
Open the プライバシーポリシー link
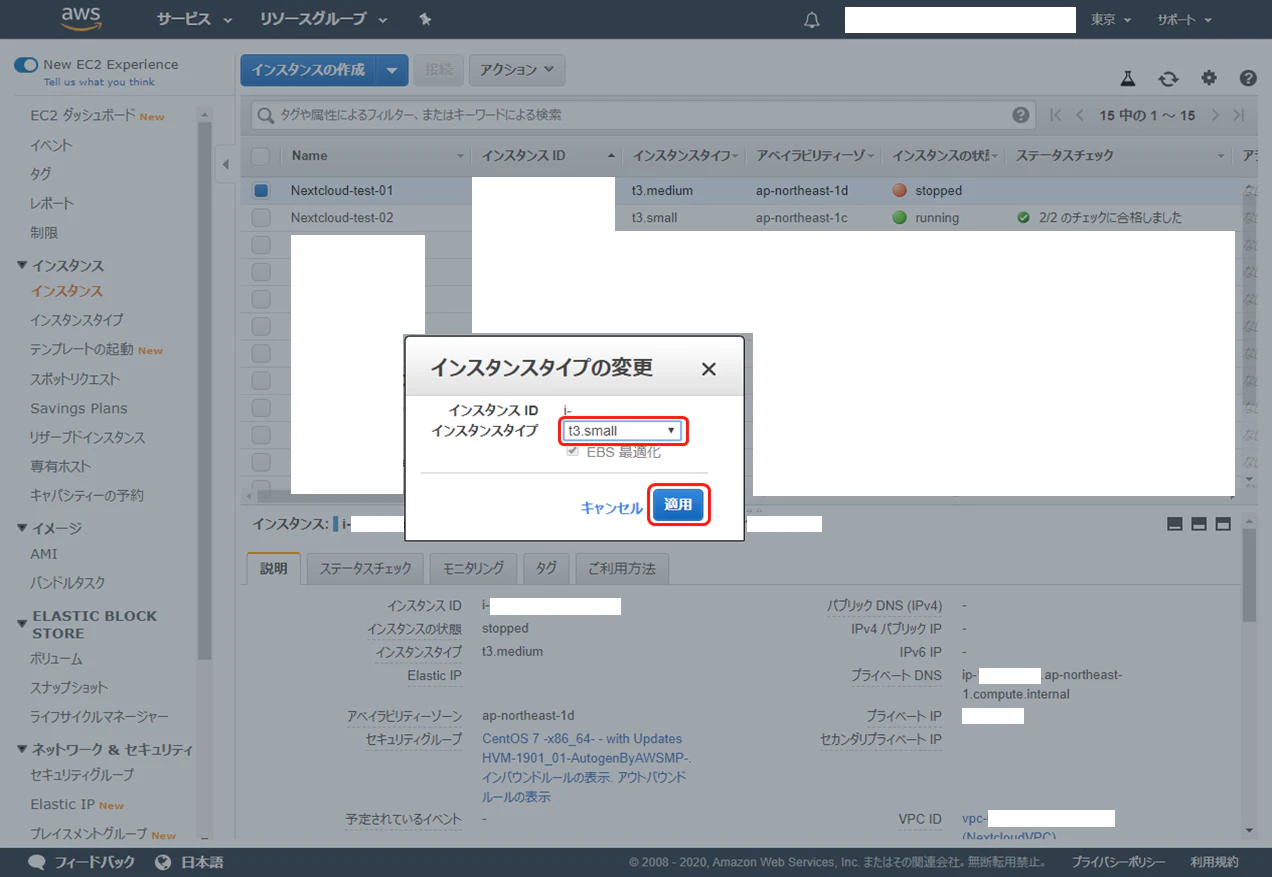pos(1118,862)
